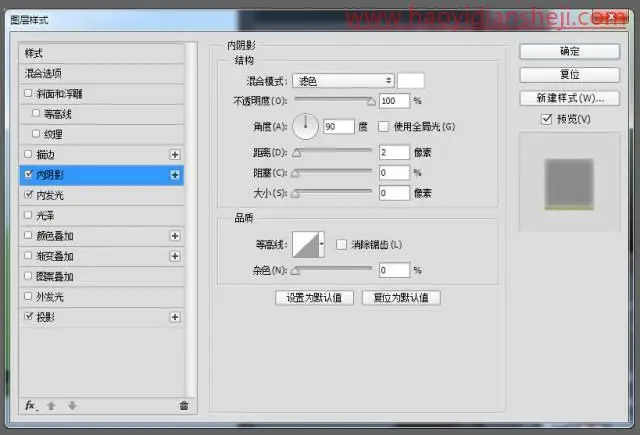The width and height of the screenshot is (640, 435).
Task: Click the 复位 button
Action: point(569,75)
